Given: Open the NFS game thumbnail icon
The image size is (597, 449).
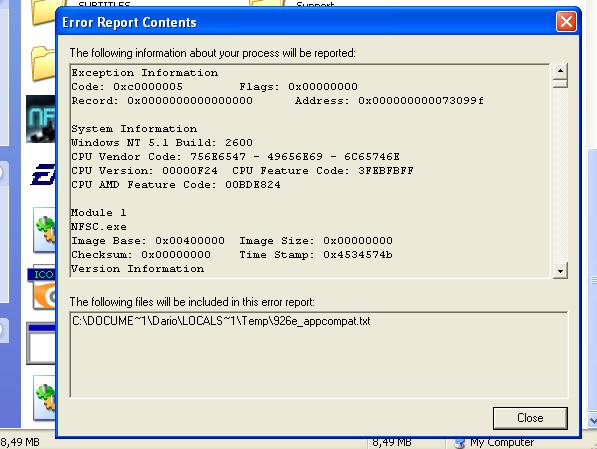Looking at the screenshot, I should [x=41, y=119].
